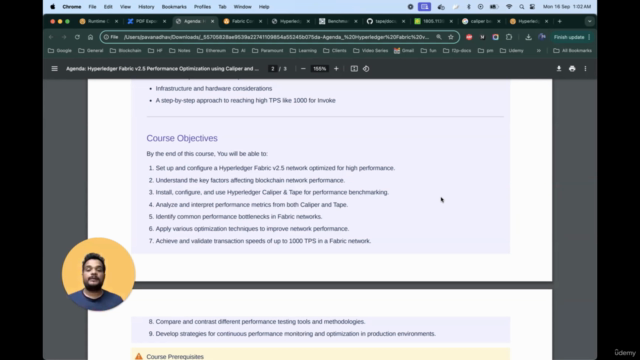The image size is (640, 360).
Task: Open the Blockchain bookmarks folder
Action: pos(125,51)
